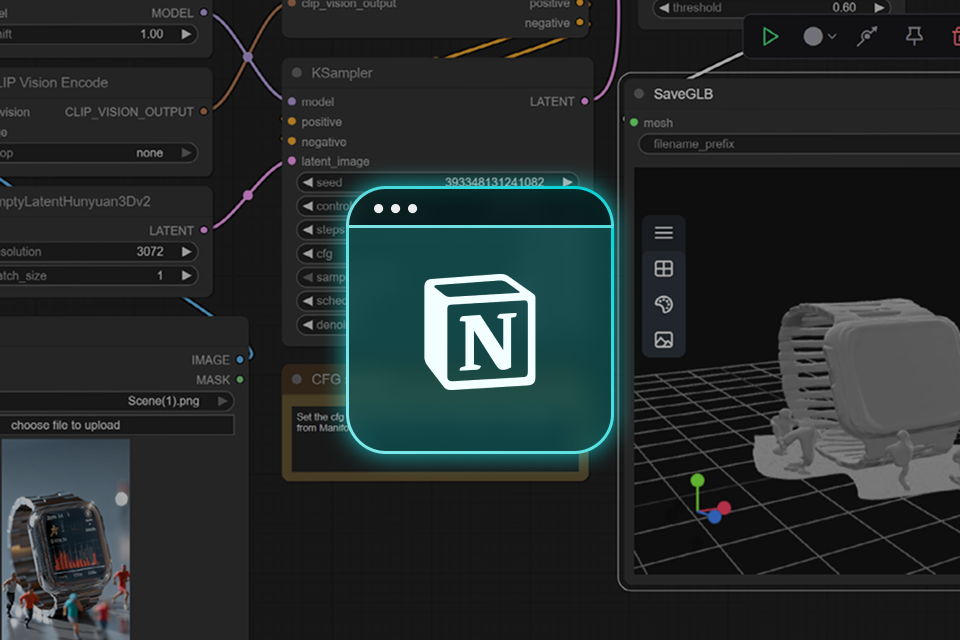Pin the selected node with pin icon
The height and width of the screenshot is (640, 960).
[914, 36]
